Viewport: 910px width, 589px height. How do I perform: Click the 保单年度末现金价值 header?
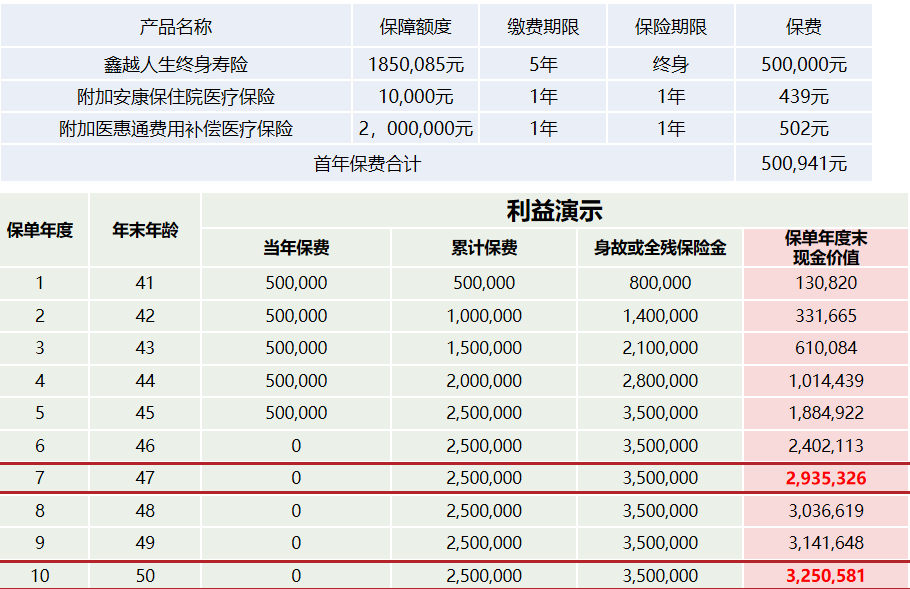(826, 248)
